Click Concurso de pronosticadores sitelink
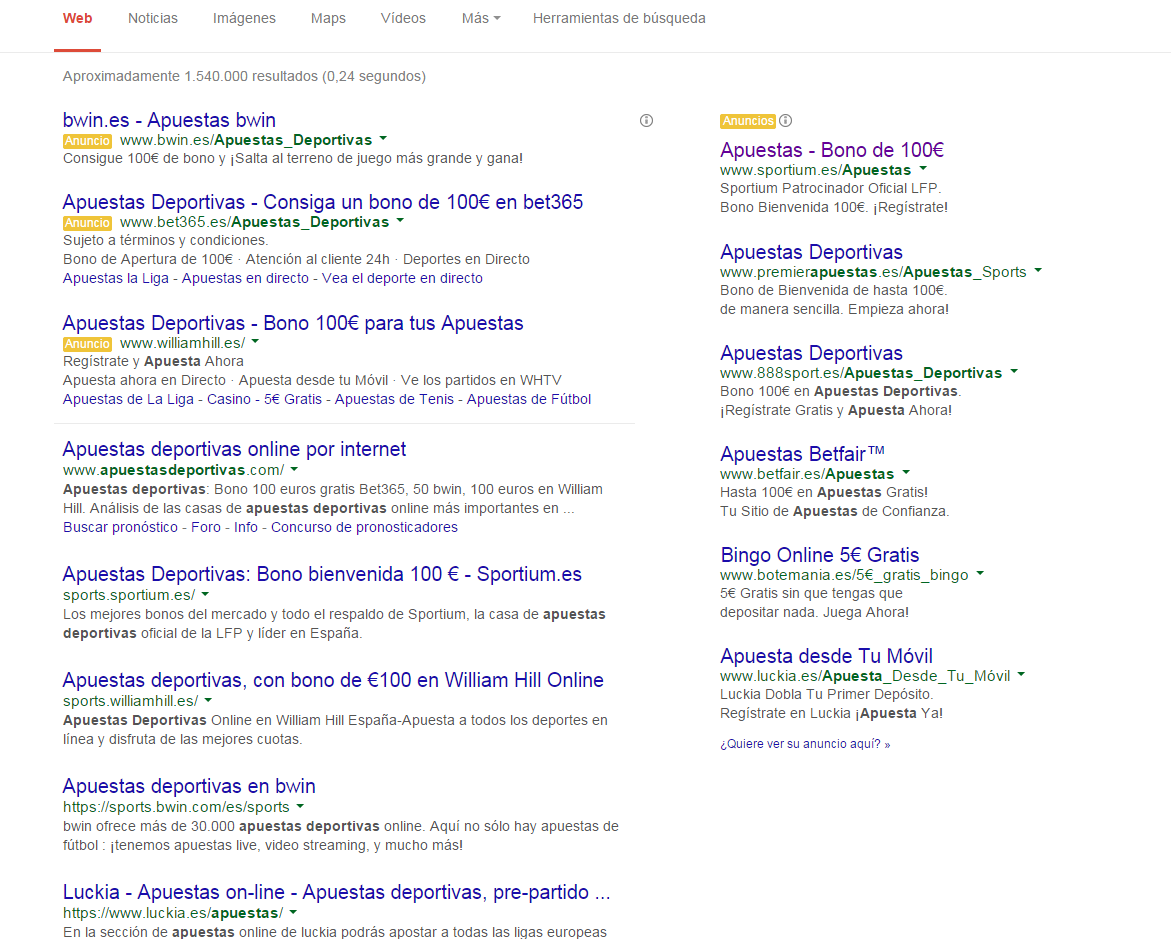Viewport: 1171px width, 939px height. tap(364, 527)
